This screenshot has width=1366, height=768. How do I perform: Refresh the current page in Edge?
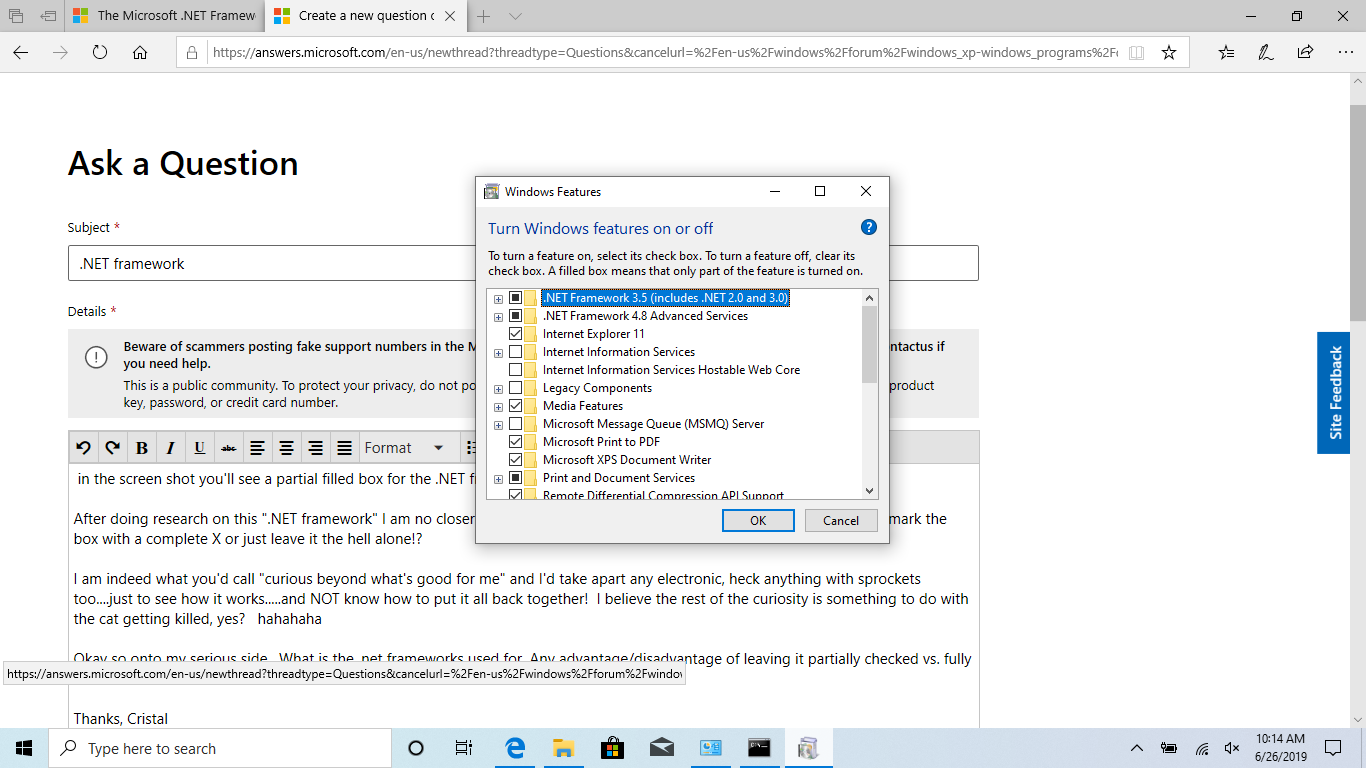[x=100, y=52]
